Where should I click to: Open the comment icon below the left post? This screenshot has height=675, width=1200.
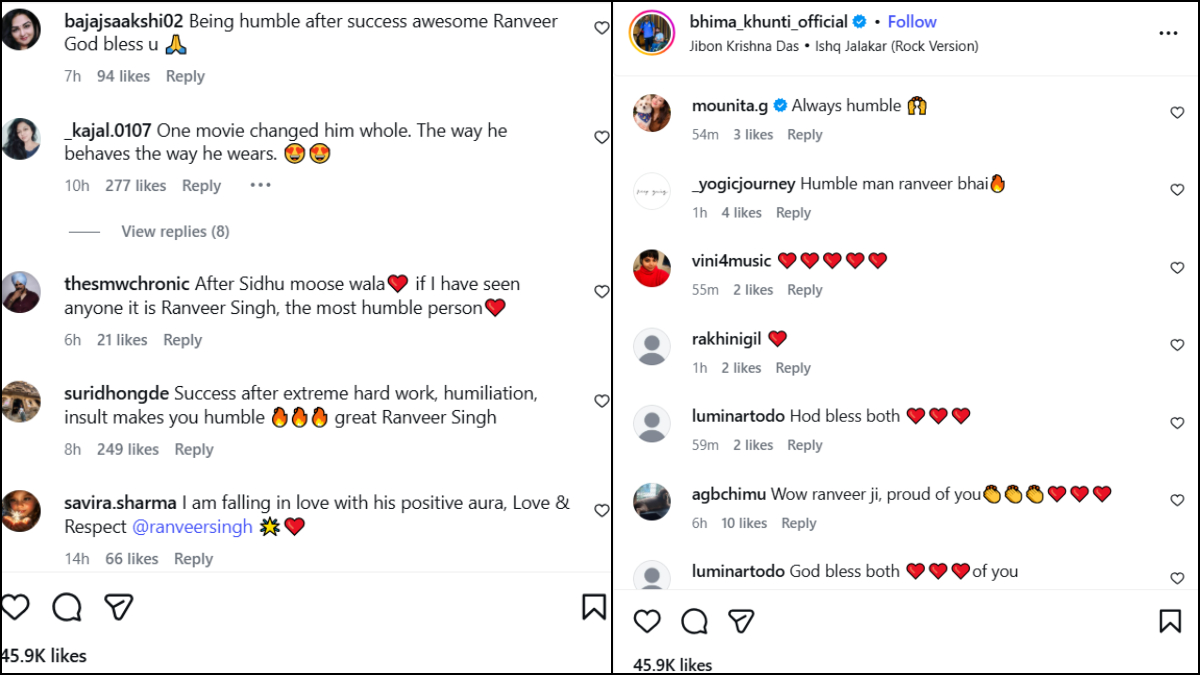[x=66, y=607]
